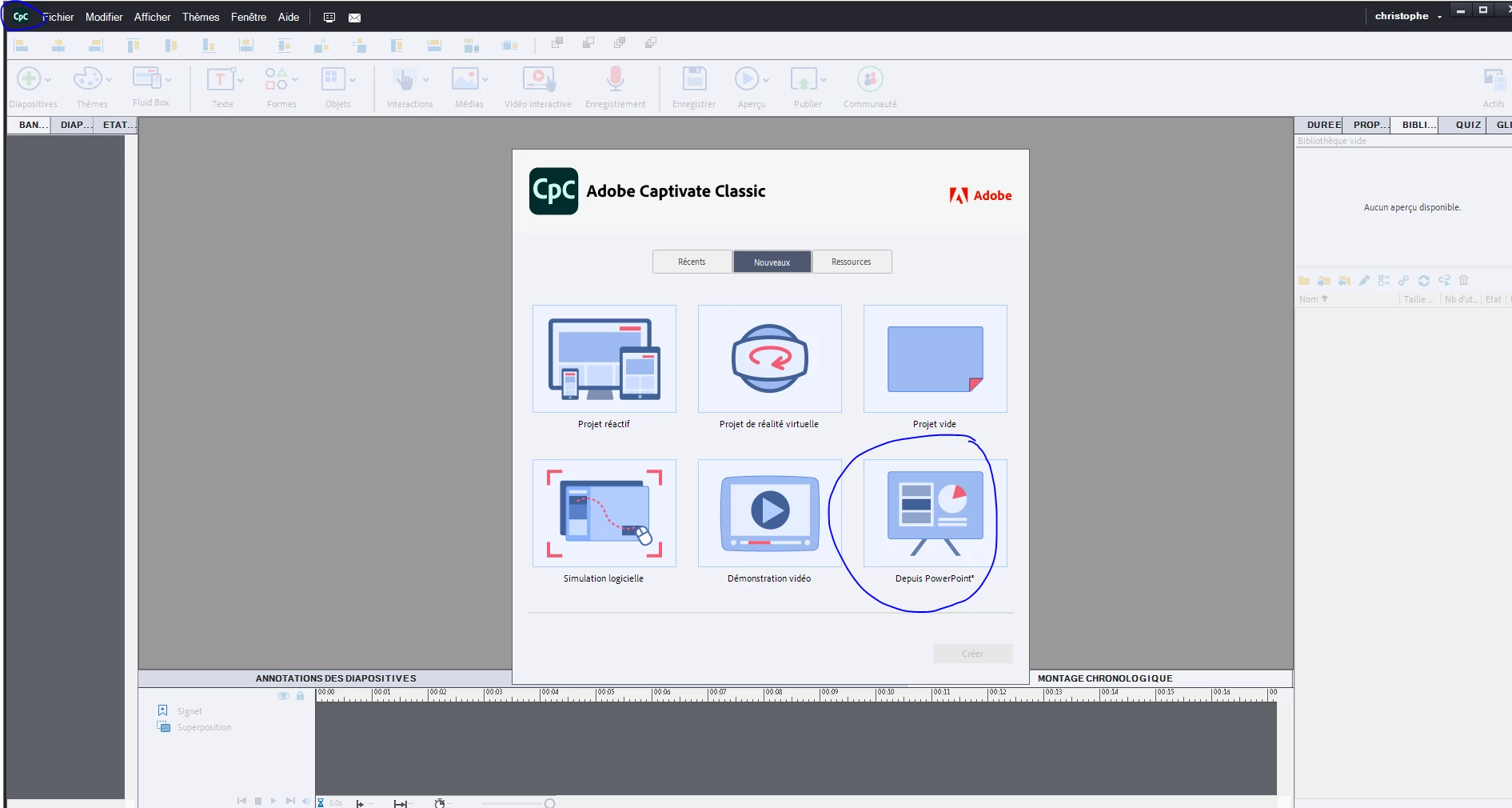
Task: Click the Créer button
Action: [x=972, y=654]
